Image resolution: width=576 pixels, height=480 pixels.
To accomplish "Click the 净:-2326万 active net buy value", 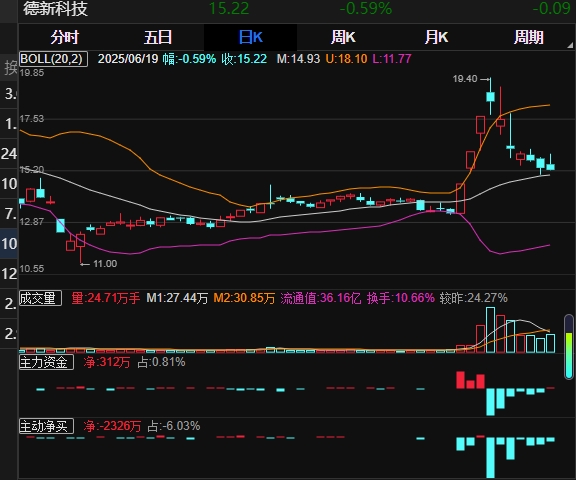I will (112, 426).
